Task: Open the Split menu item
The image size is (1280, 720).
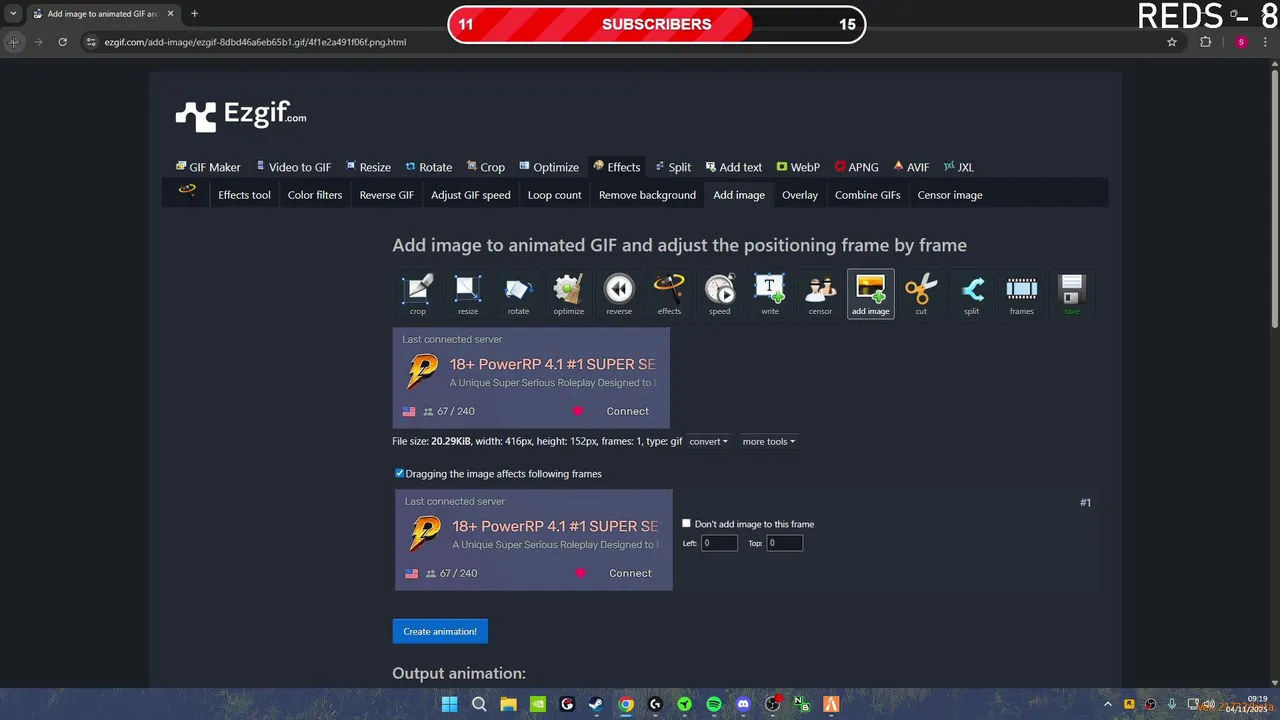Action: click(x=673, y=167)
